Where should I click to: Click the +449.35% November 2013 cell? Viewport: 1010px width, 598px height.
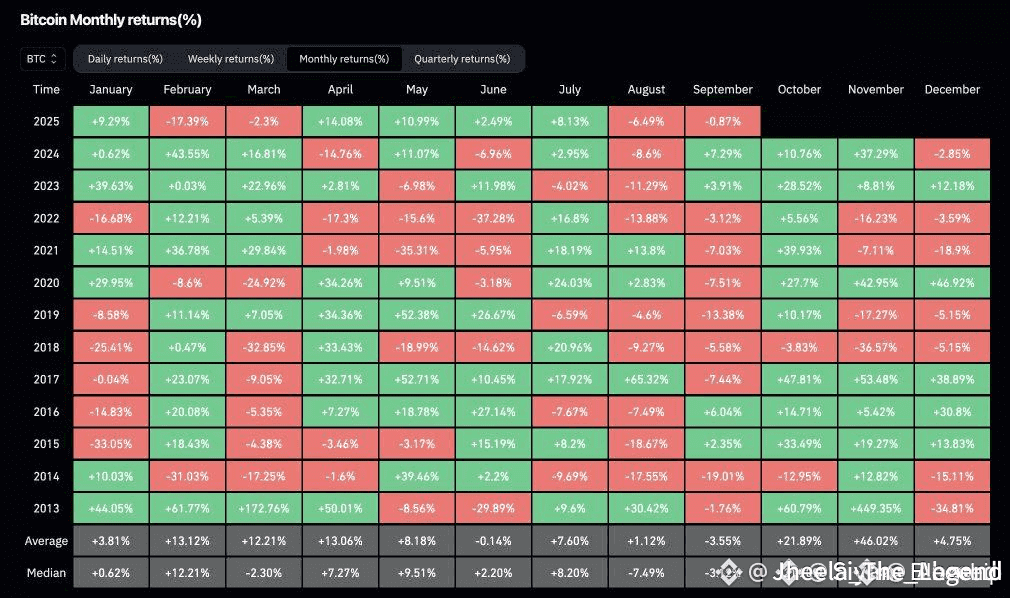tap(875, 508)
